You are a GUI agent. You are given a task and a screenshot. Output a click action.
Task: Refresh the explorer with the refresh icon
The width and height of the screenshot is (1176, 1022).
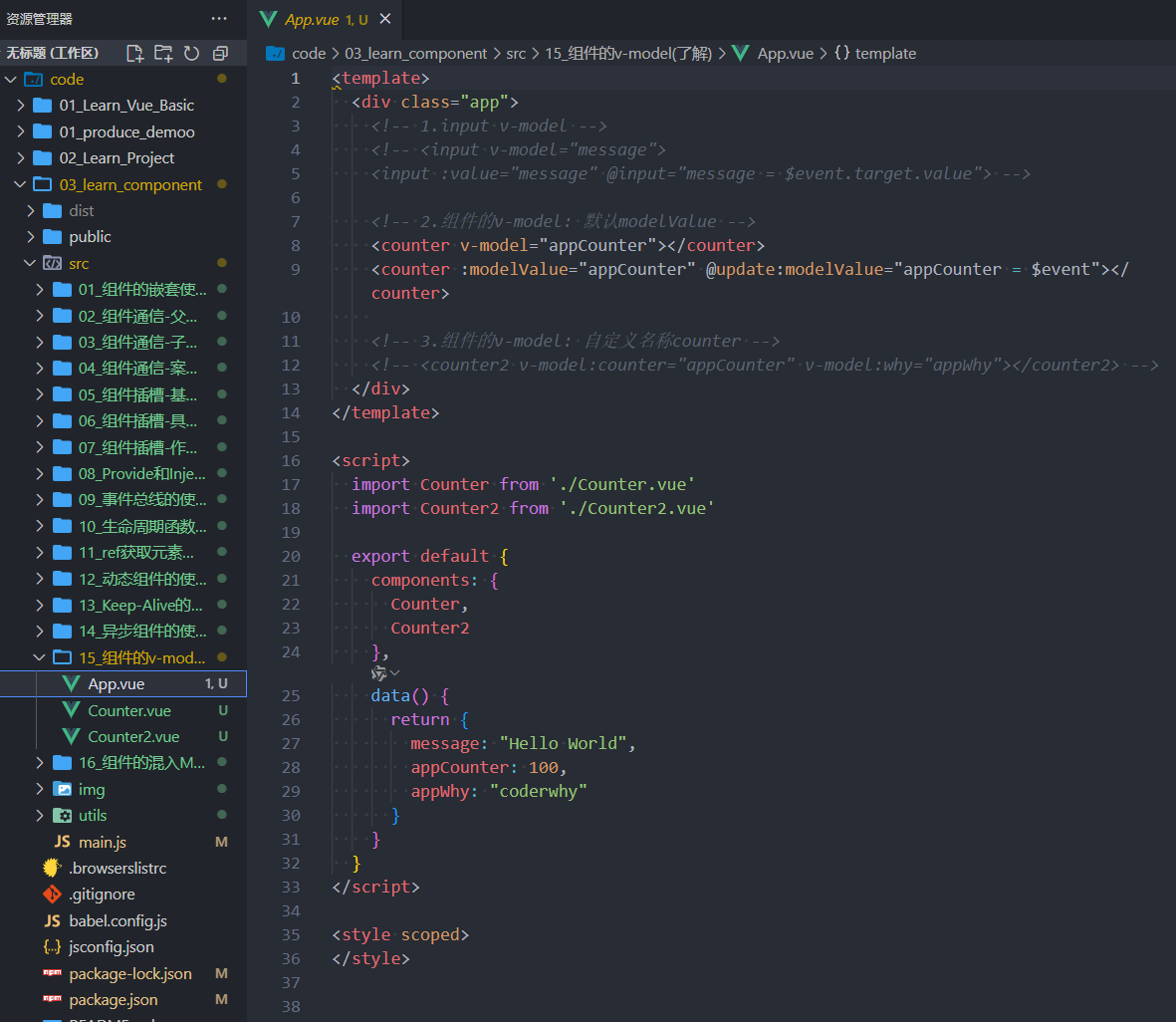pyautogui.click(x=192, y=53)
